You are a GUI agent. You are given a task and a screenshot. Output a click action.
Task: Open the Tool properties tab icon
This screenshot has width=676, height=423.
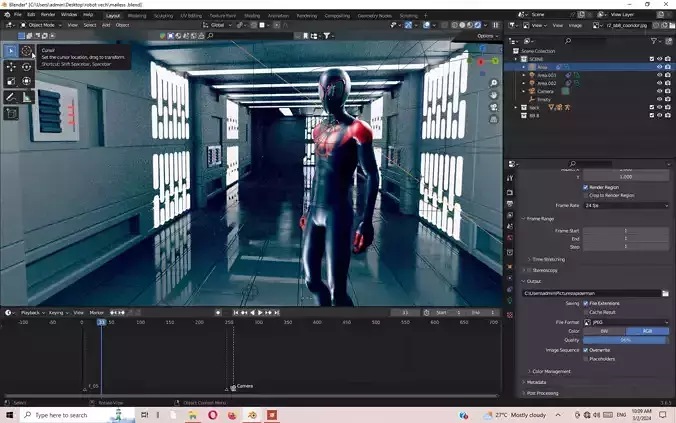510,178
